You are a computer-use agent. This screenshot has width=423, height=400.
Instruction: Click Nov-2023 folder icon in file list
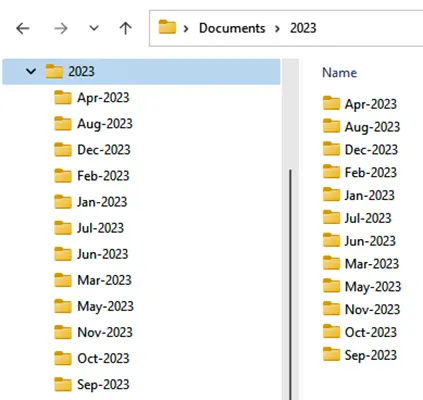[331, 308]
